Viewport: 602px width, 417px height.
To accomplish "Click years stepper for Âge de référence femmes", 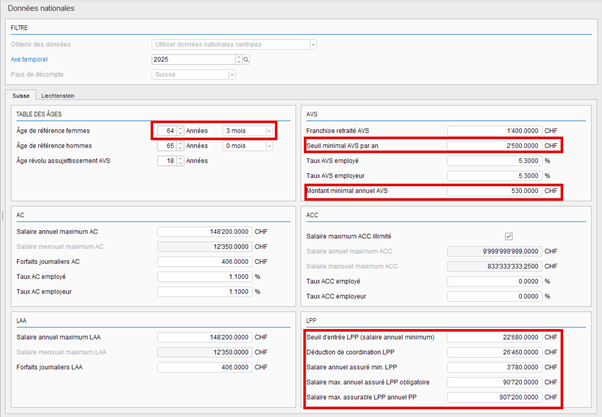I will tap(180, 131).
